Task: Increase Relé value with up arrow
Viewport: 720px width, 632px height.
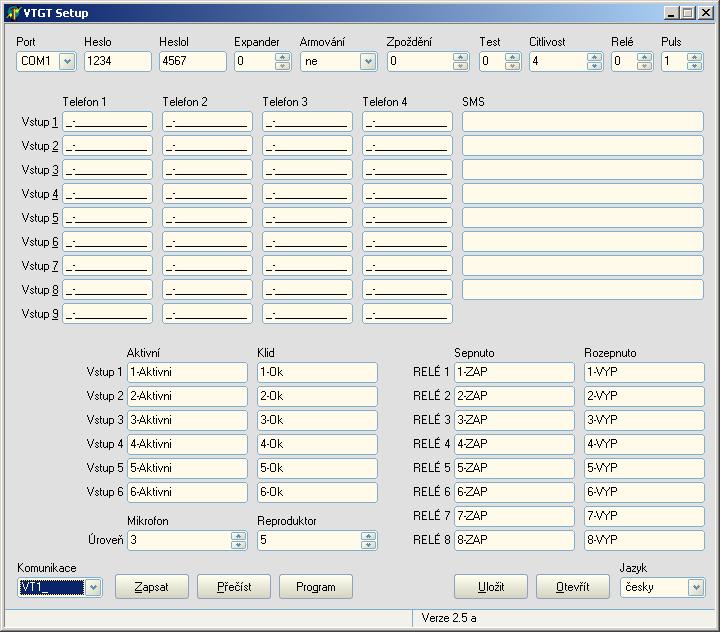Action: [x=645, y=57]
